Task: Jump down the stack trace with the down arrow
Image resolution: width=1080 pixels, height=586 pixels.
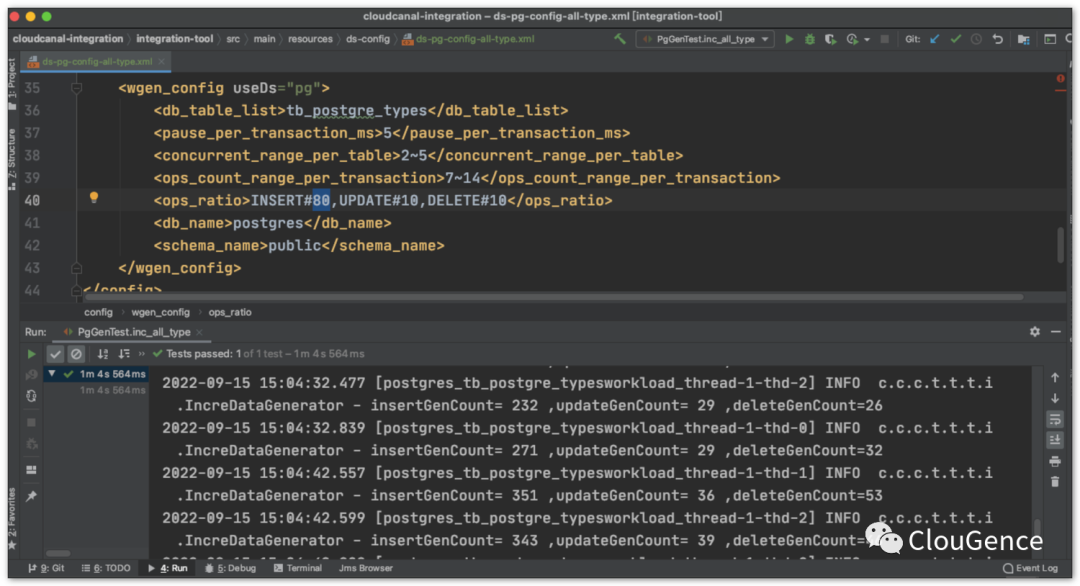Action: click(1055, 399)
